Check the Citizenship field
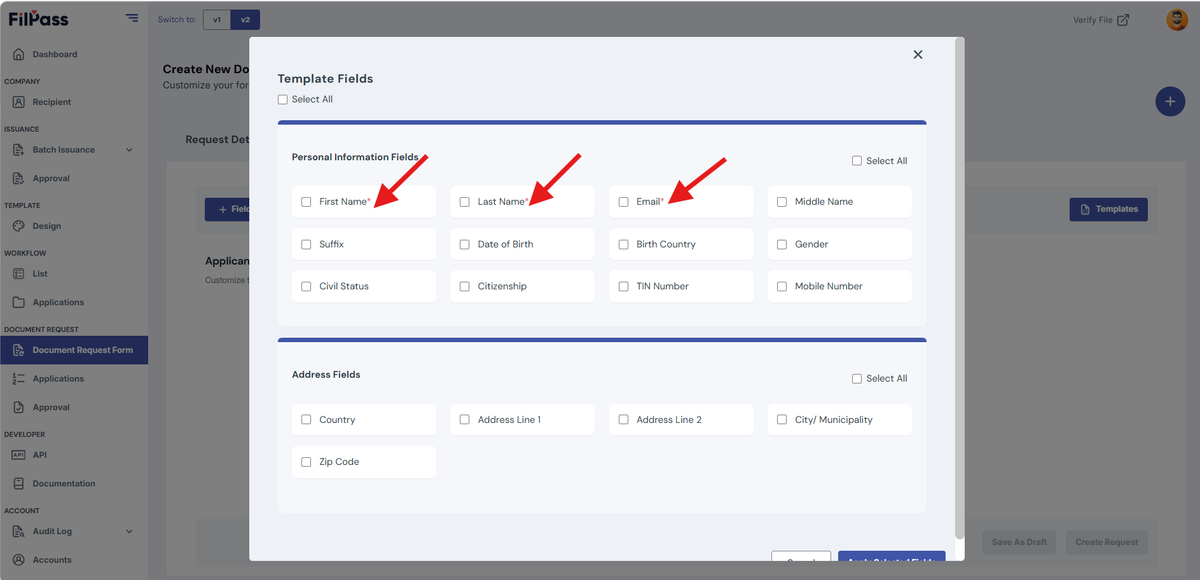Image resolution: width=1200 pixels, height=580 pixels. (x=465, y=286)
